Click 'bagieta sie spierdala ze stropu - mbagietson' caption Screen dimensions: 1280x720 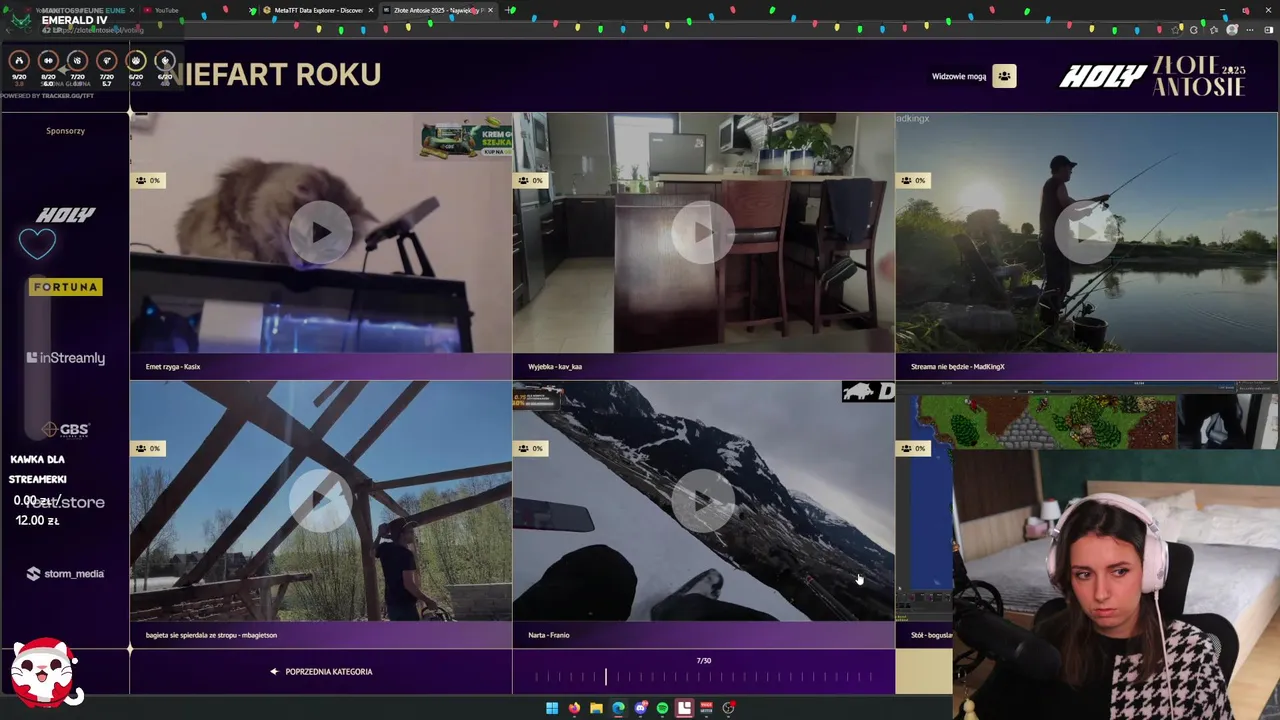pos(211,635)
